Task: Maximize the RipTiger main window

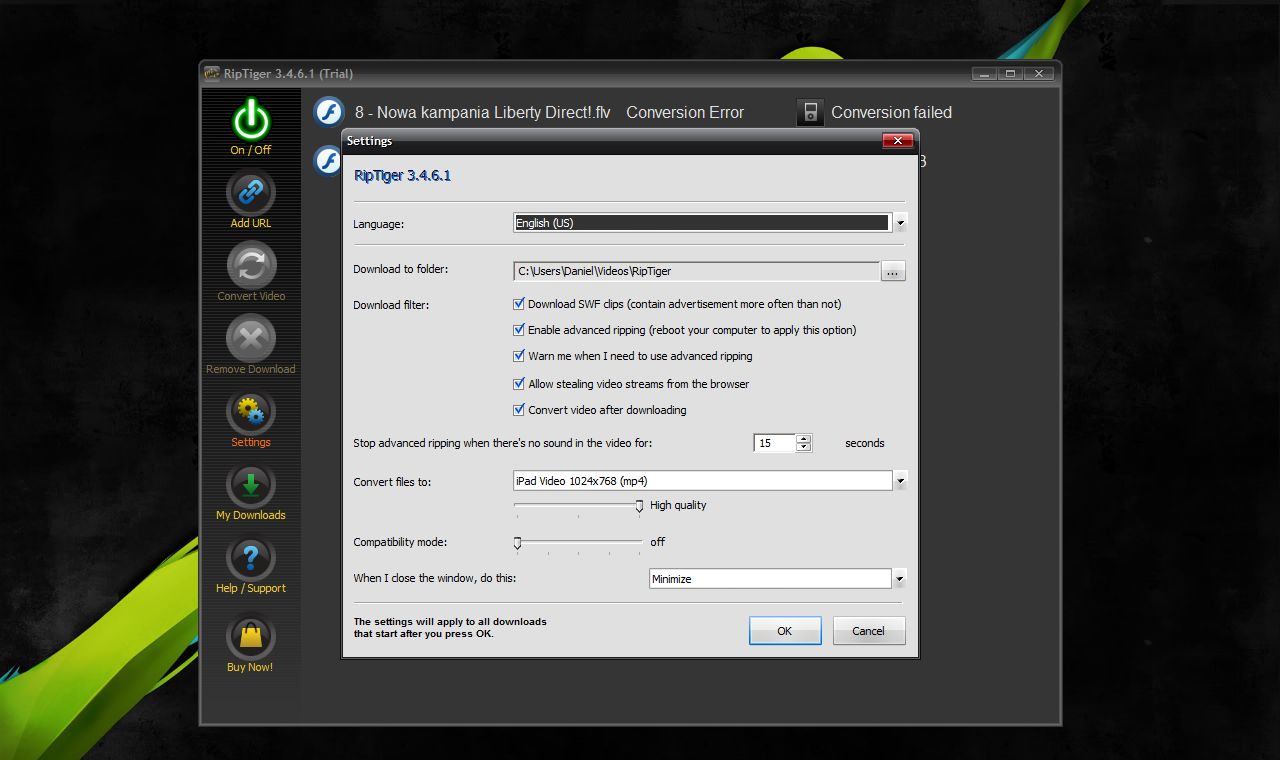Action: coord(1011,73)
